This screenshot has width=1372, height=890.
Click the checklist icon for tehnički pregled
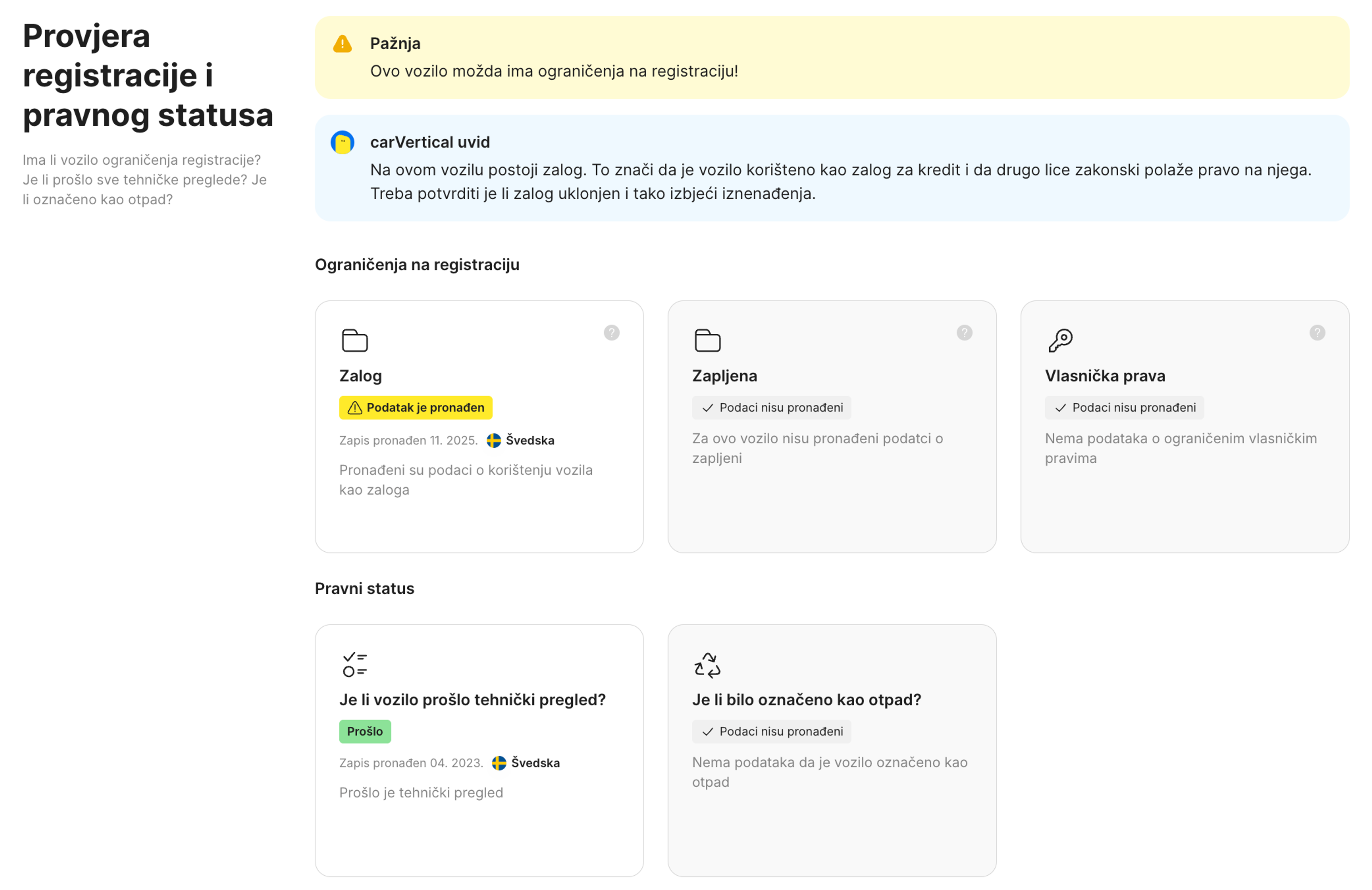coord(354,664)
